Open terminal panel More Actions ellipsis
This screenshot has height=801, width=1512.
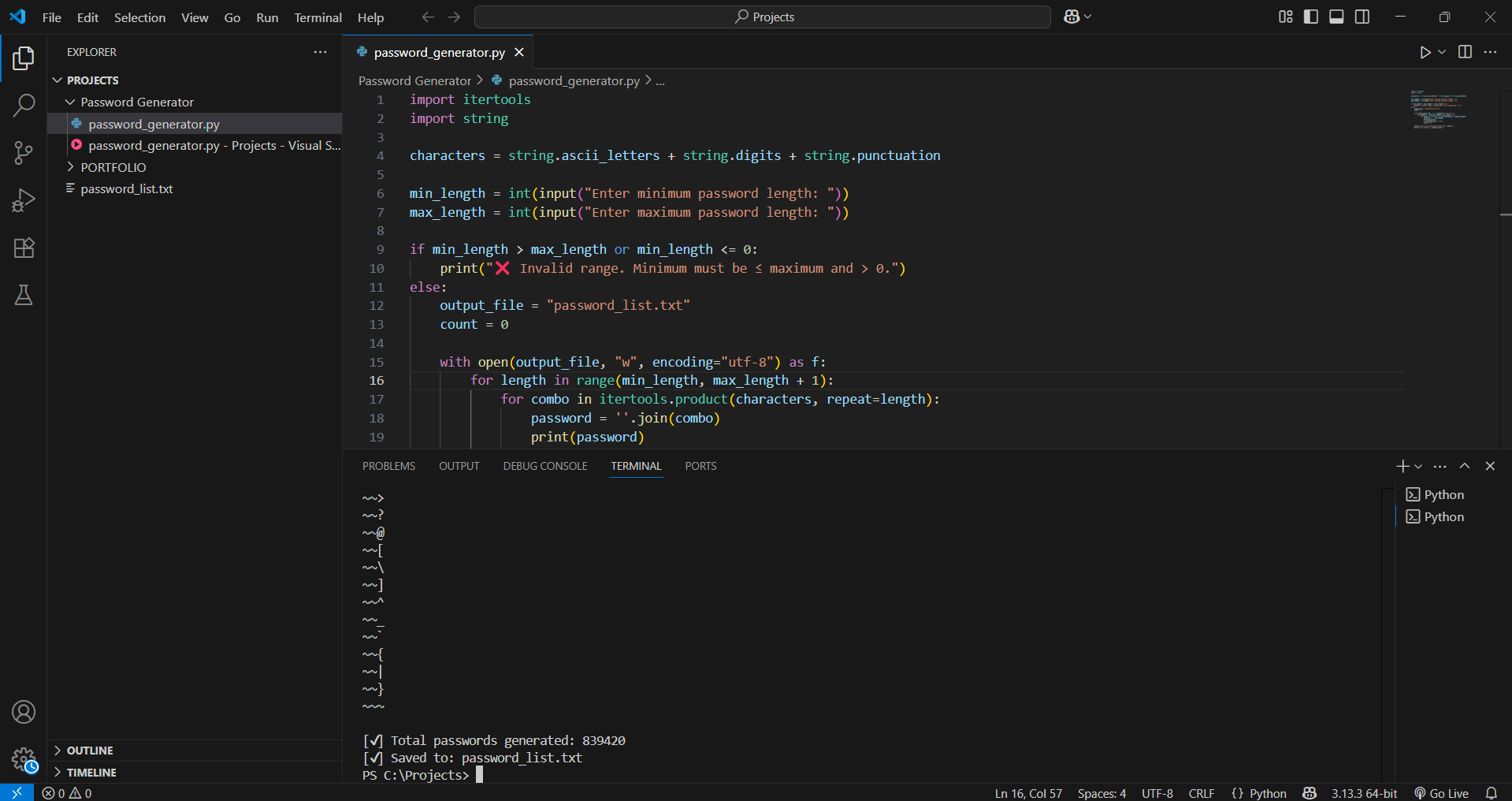click(1440, 466)
